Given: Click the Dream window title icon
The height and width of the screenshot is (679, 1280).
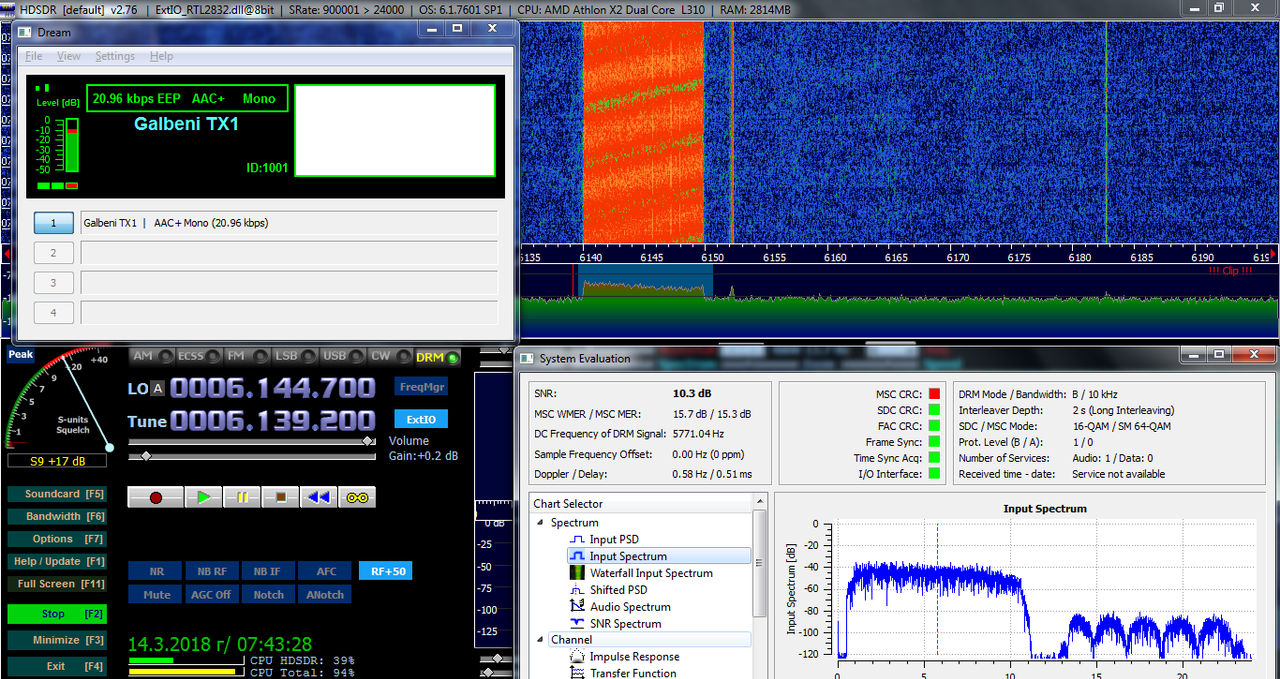Looking at the screenshot, I should (25, 32).
